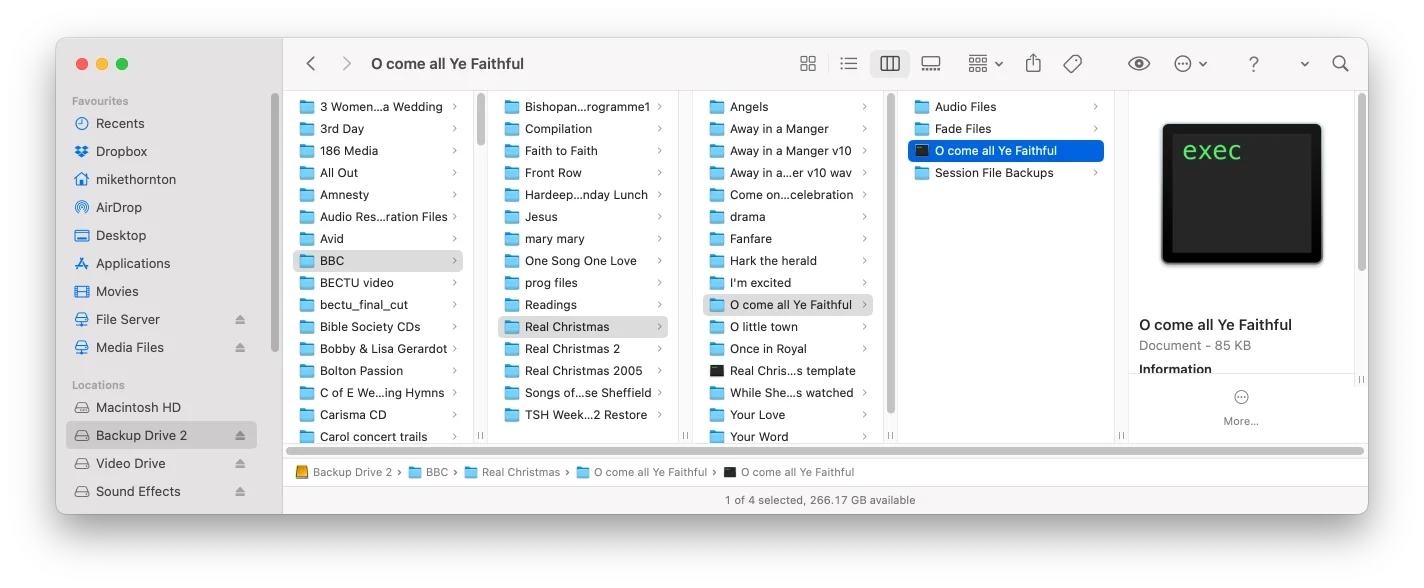Select the Once in Royal folder
1424x588 pixels.
788,349
